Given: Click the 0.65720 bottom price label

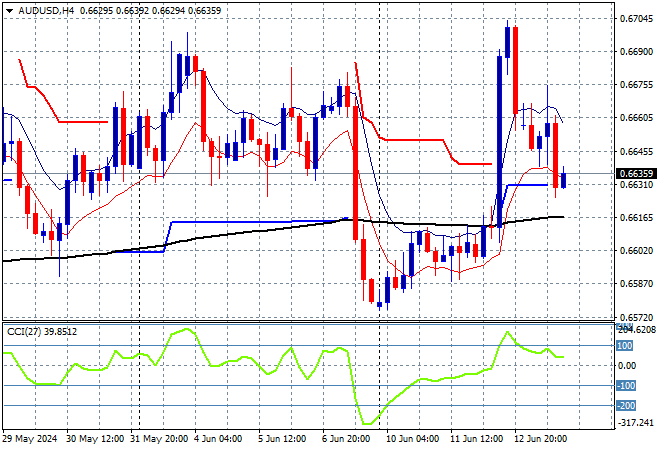Looking at the screenshot, I should [x=637, y=317].
